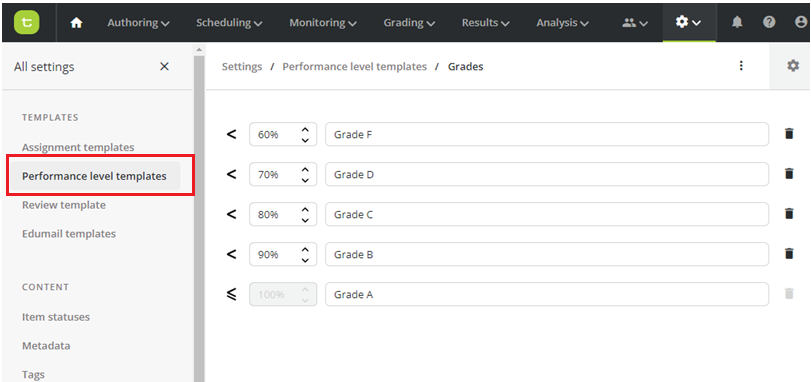The image size is (811, 382).
Task: Click the Grade A name field
Action: pyautogui.click(x=547, y=294)
